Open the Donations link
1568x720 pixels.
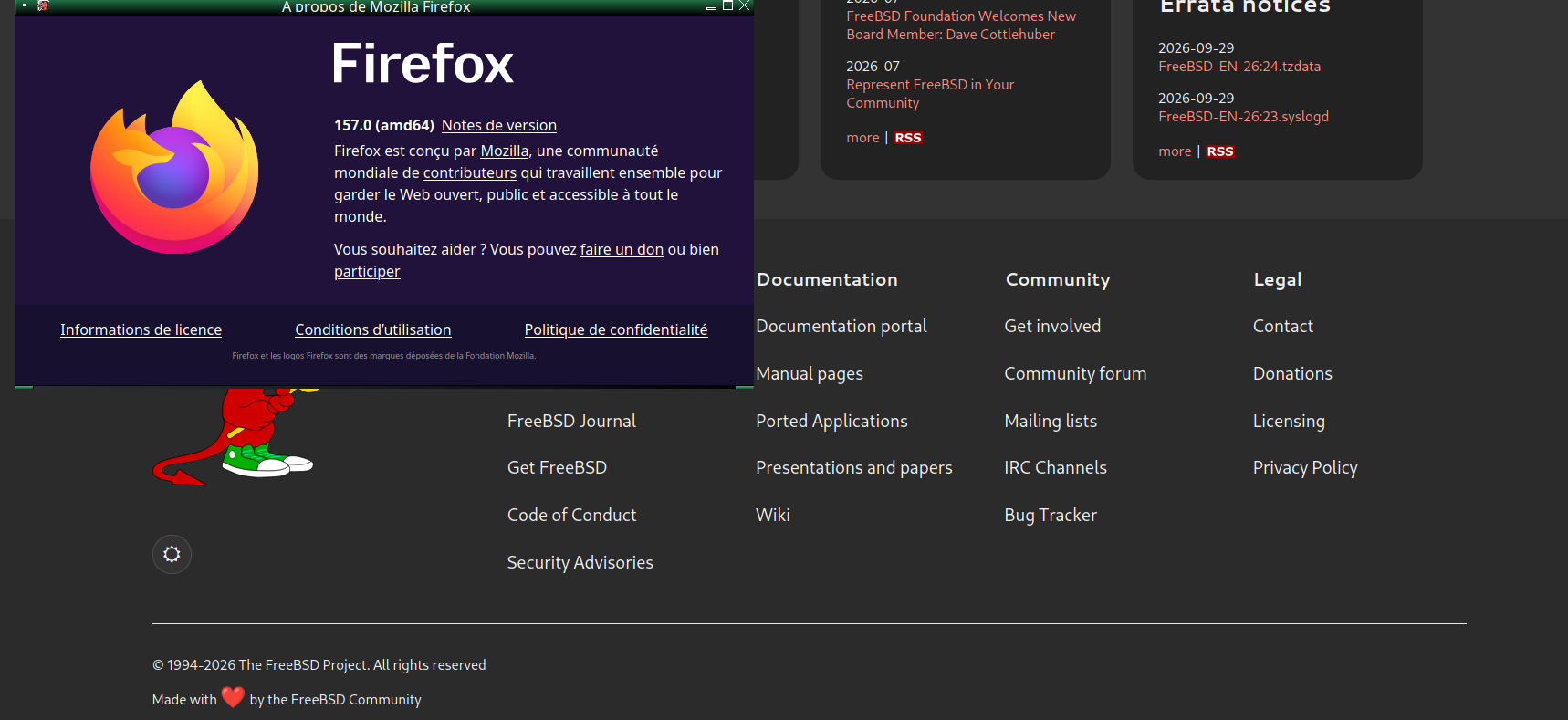pyautogui.click(x=1292, y=373)
